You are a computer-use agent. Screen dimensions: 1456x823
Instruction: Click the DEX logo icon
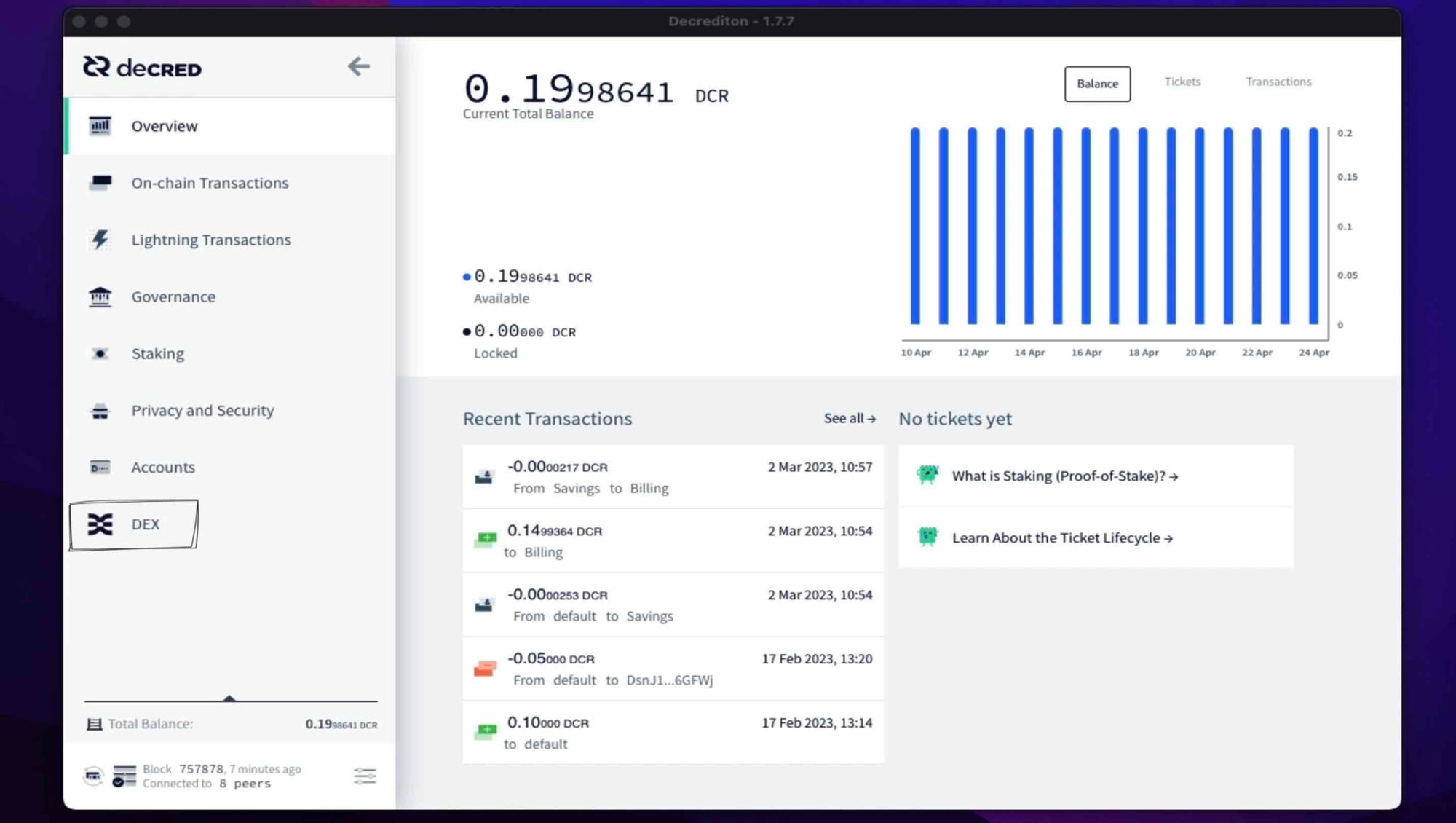[x=100, y=524]
